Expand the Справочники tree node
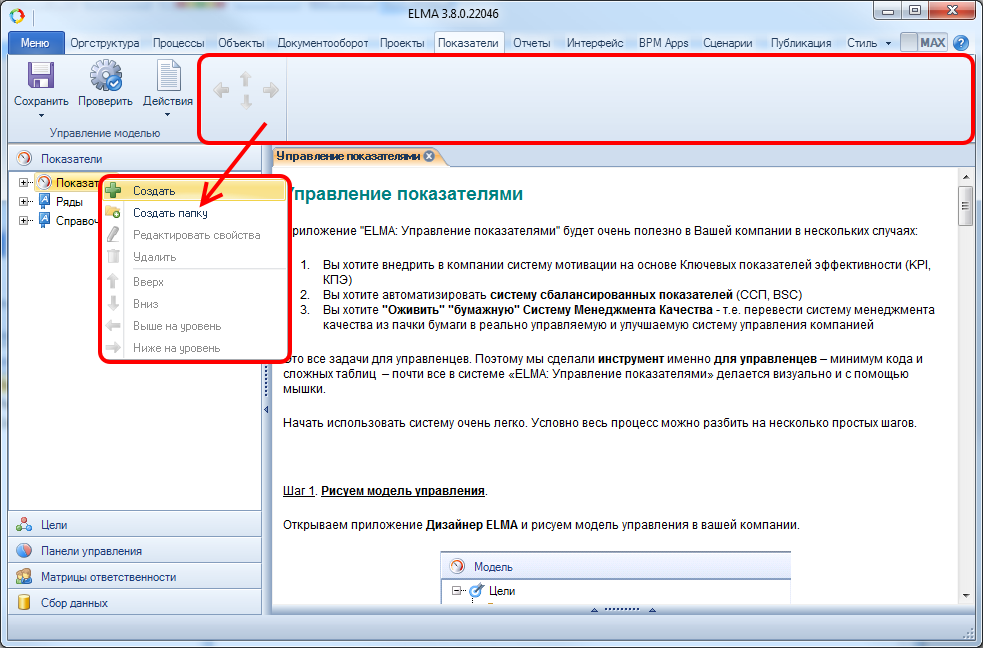983x648 pixels. (x=24, y=220)
